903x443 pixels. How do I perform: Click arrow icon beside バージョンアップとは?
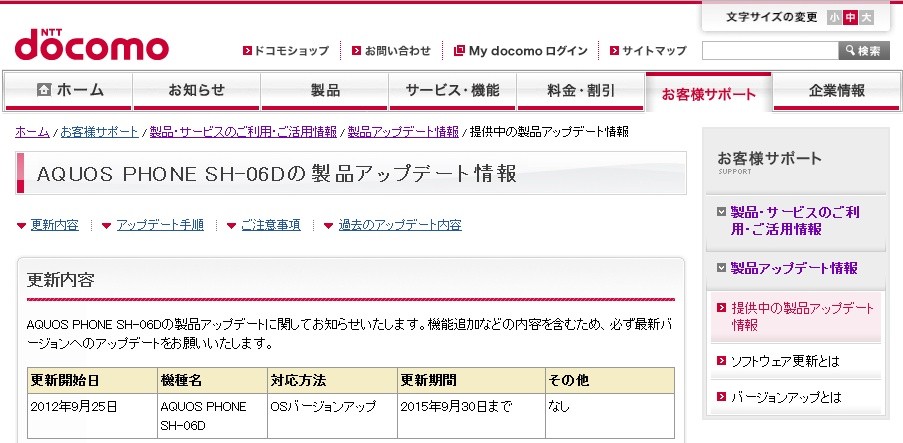coord(721,397)
